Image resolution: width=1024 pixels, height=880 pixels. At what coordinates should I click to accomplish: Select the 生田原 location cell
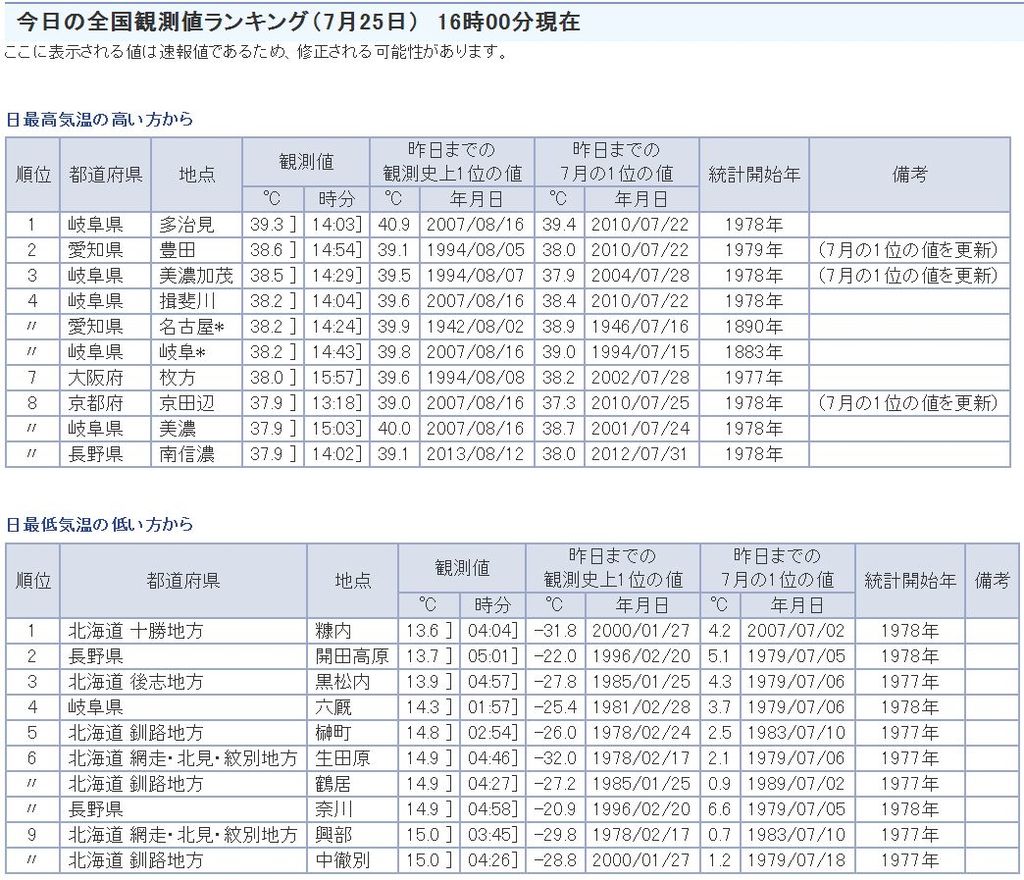click(x=341, y=758)
